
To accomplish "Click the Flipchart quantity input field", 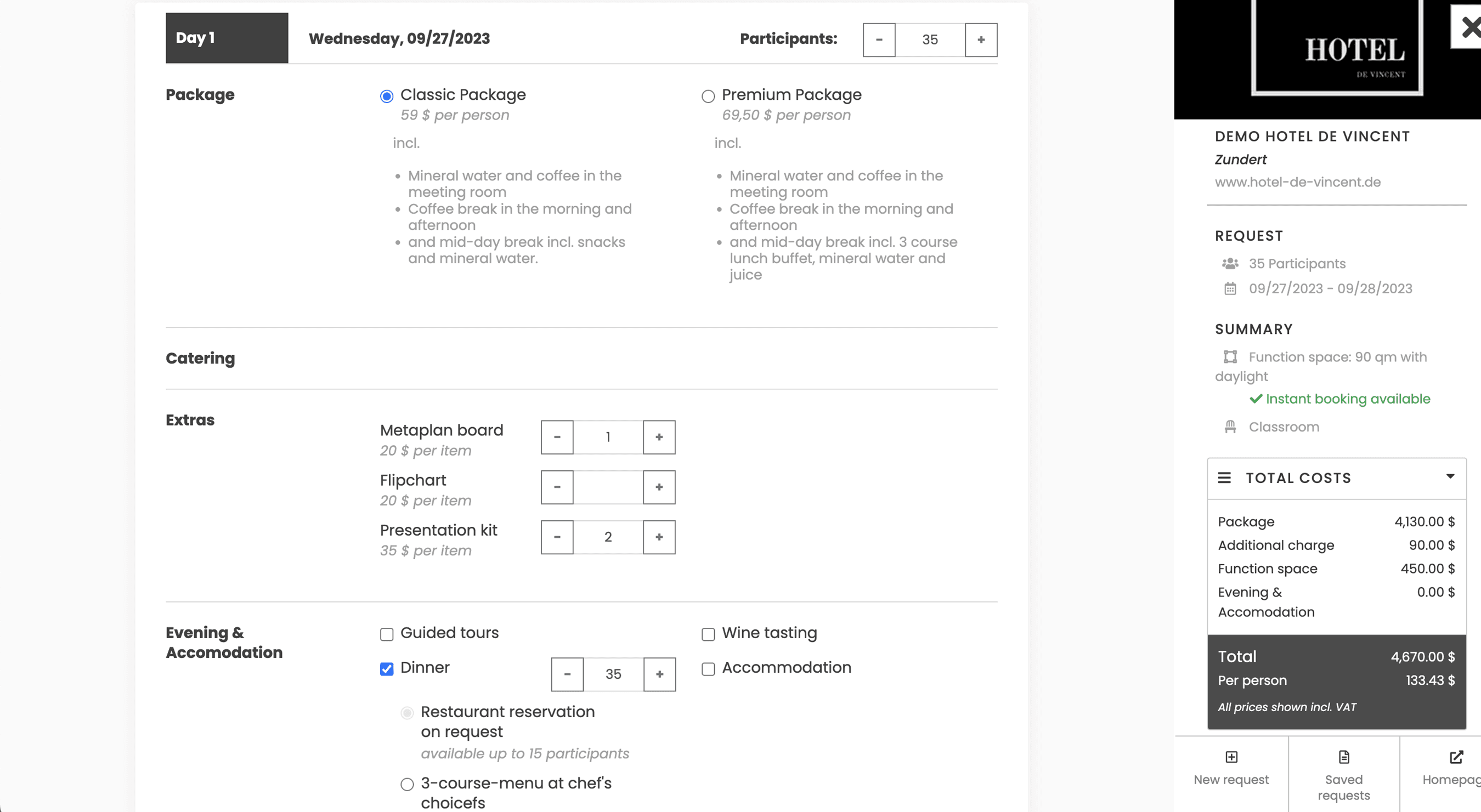I will tap(608, 487).
